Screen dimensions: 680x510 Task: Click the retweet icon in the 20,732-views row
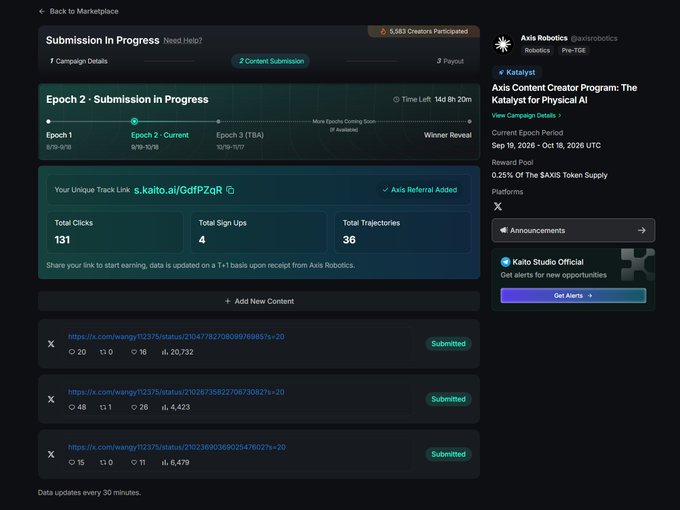click(x=103, y=352)
